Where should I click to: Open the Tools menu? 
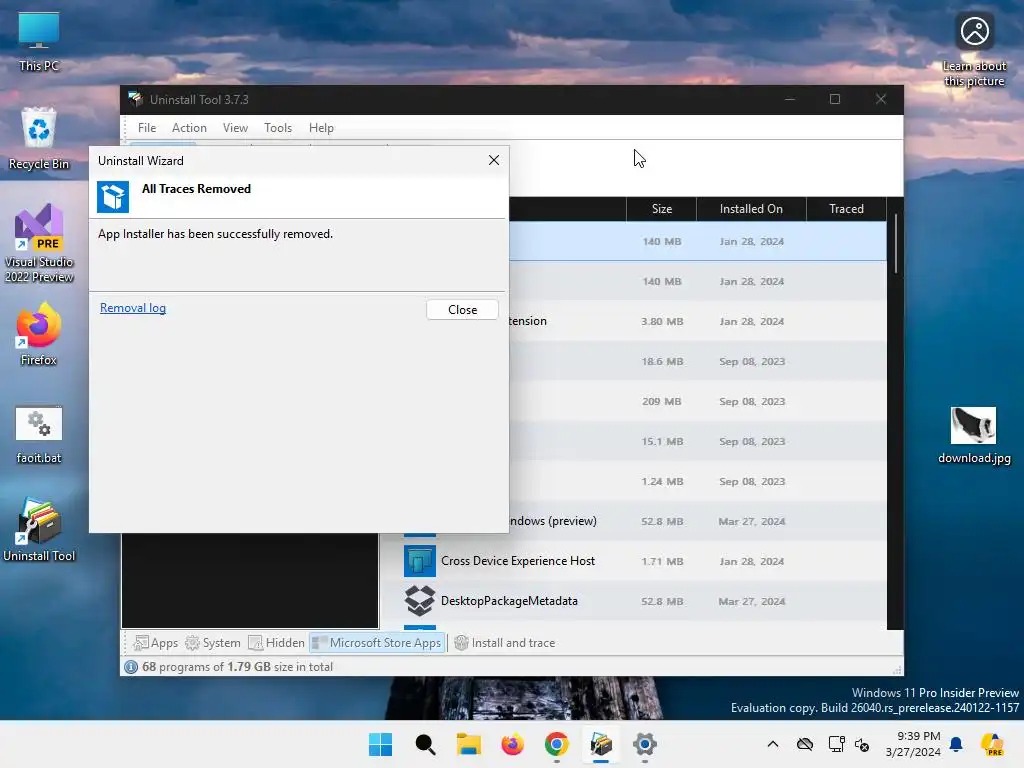(x=278, y=128)
